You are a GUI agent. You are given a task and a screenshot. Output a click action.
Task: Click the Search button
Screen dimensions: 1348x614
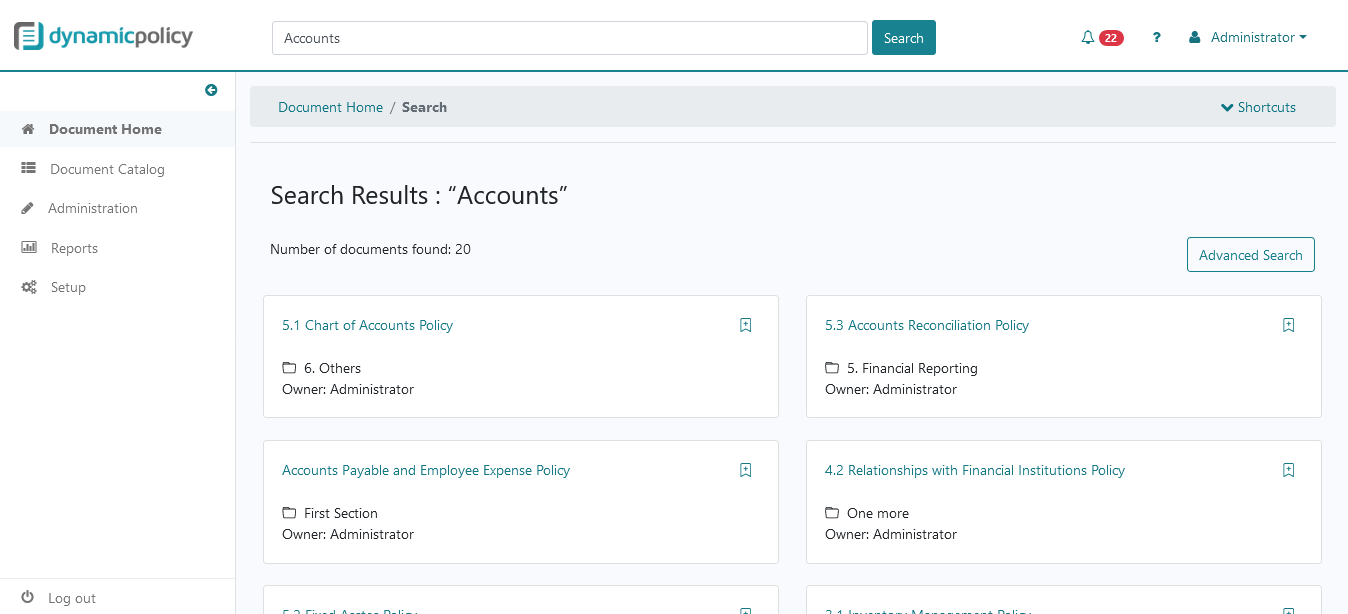pos(904,38)
